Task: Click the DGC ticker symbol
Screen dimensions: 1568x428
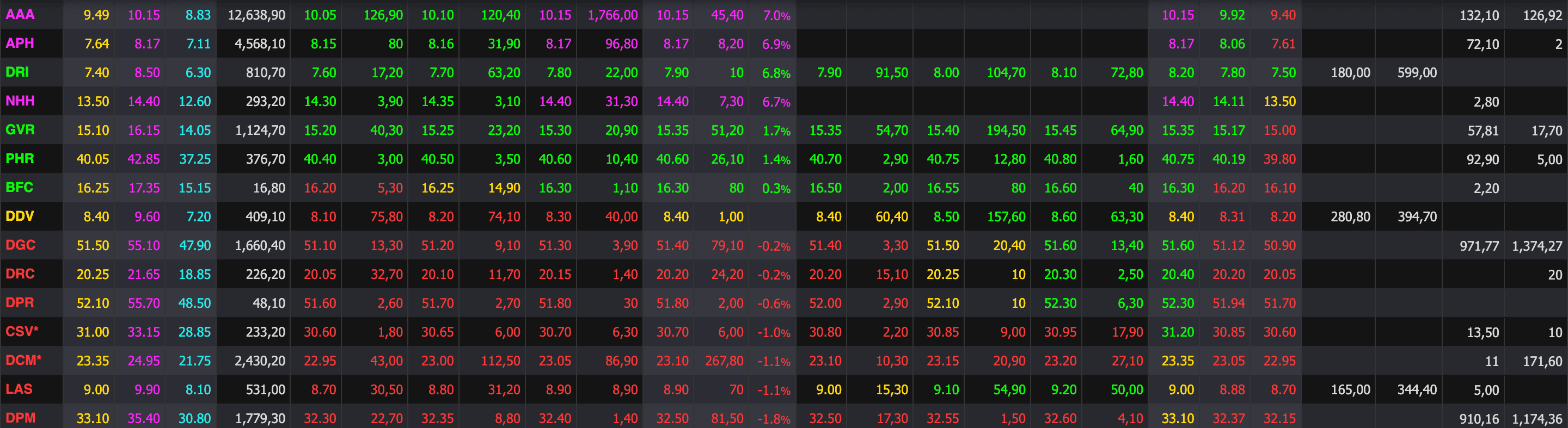Action: [x=20, y=245]
